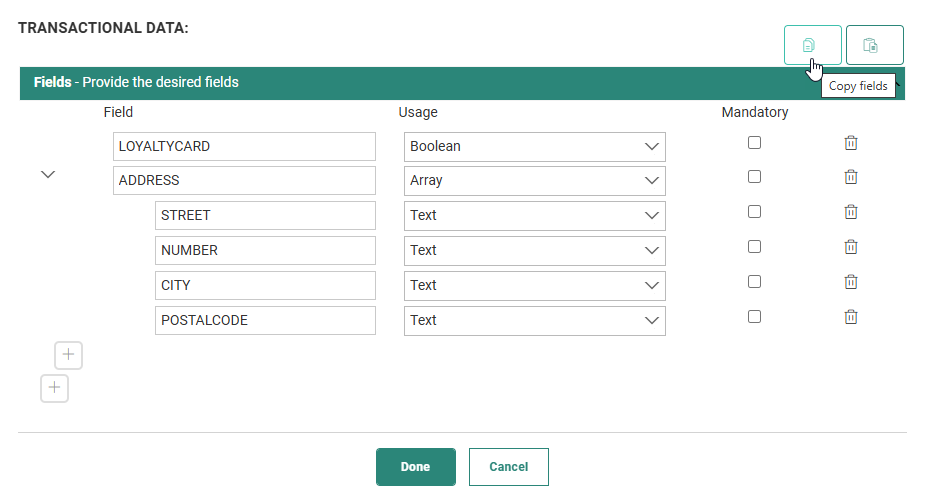Delete the NUMBER sub-field row
Screen dimensions: 926x503
click(x=851, y=247)
